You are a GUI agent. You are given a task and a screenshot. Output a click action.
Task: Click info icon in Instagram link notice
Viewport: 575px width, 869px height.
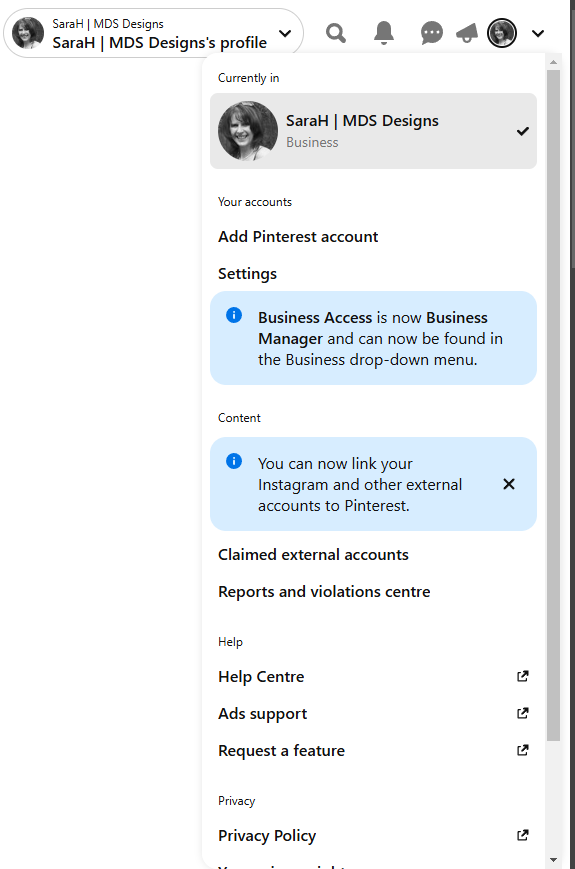coord(234,461)
